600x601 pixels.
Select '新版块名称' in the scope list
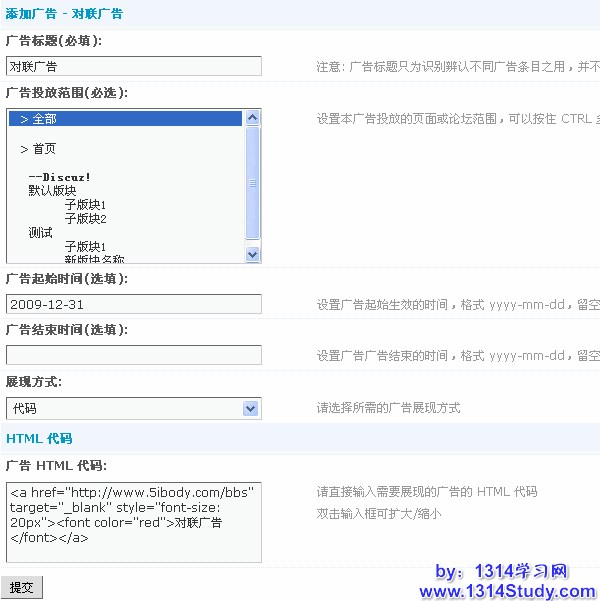(94, 259)
